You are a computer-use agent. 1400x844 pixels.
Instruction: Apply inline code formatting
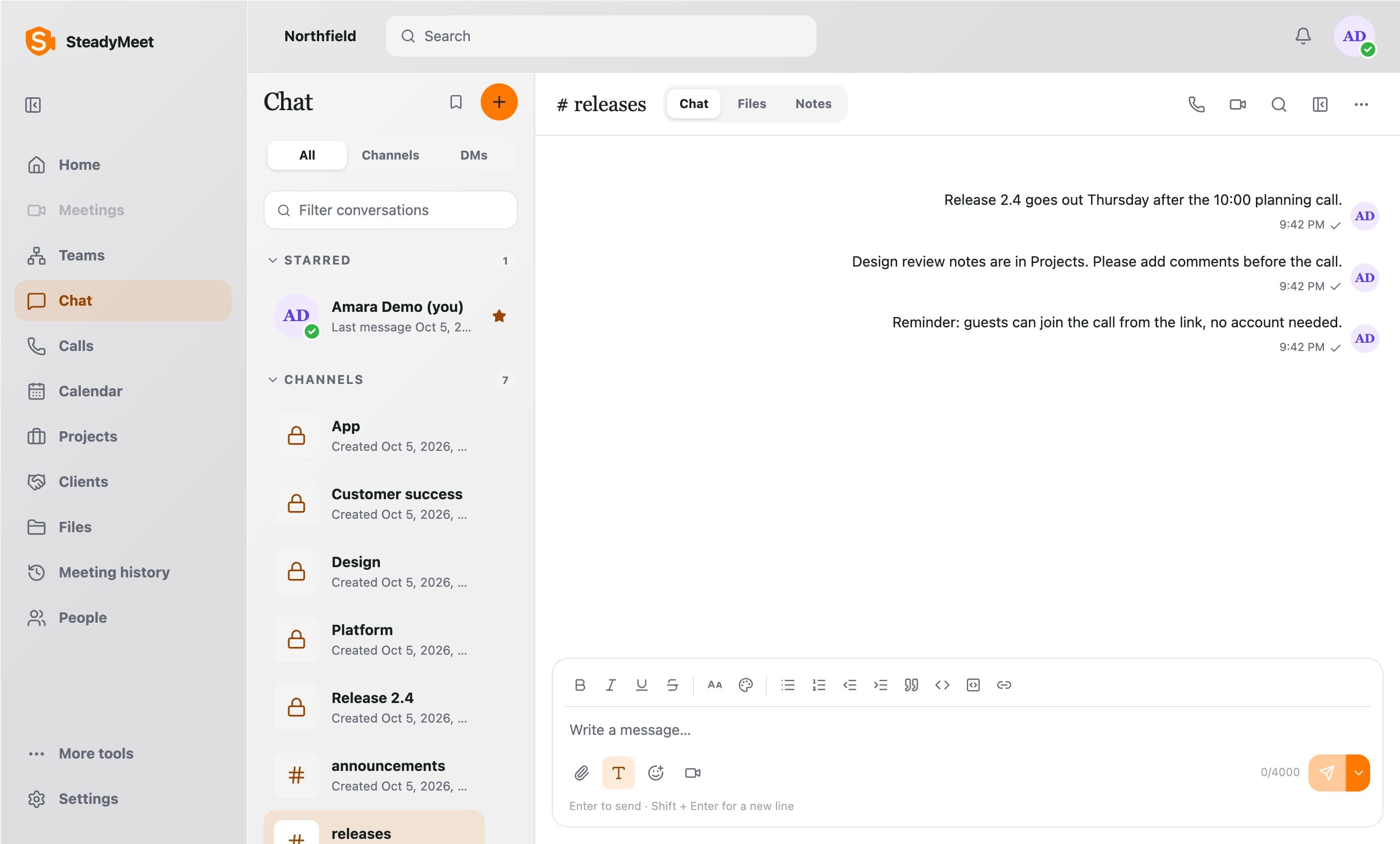(x=942, y=685)
